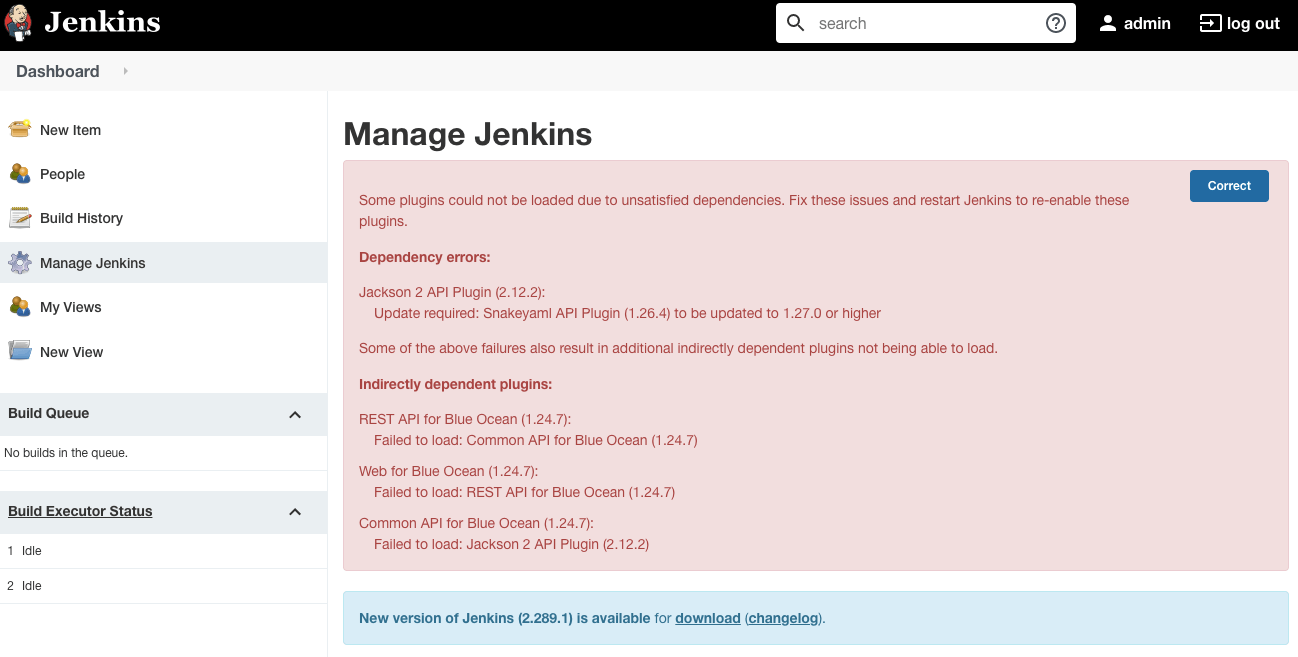Image resolution: width=1298 pixels, height=657 pixels.
Task: Click the admin username link
Action: click(x=1147, y=23)
